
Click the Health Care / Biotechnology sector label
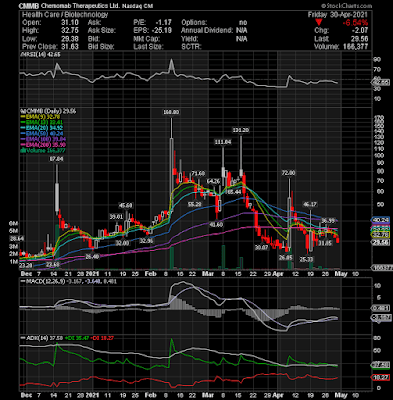[x=65, y=14]
